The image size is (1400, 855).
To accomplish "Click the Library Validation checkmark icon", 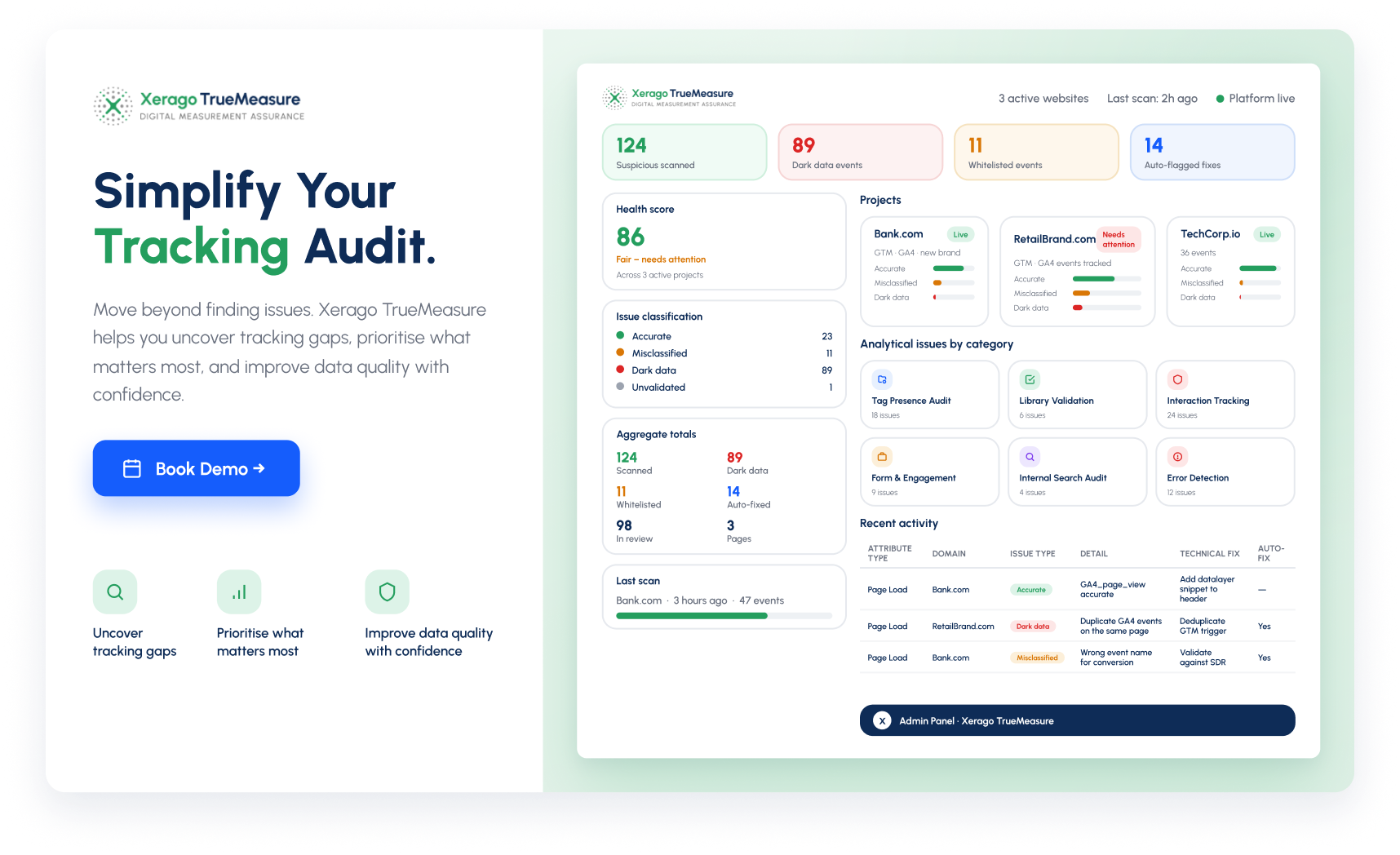I will point(1030,379).
